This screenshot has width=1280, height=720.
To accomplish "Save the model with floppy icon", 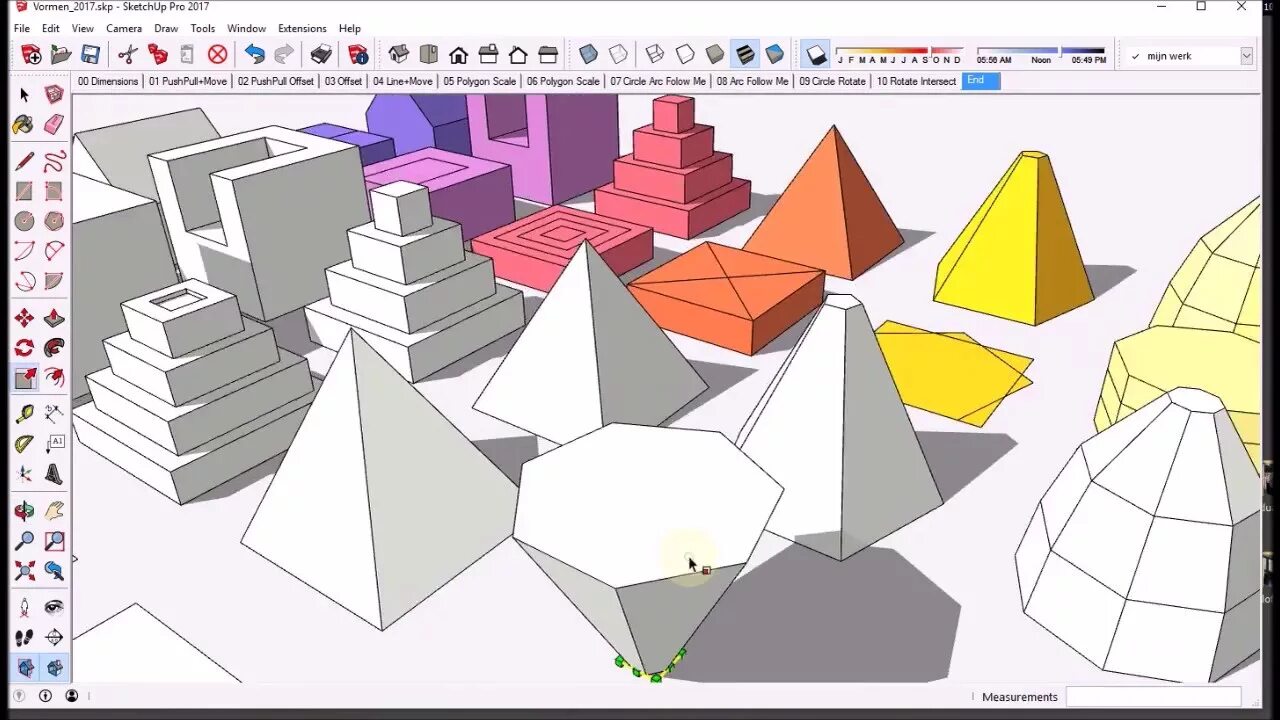I will 91,55.
